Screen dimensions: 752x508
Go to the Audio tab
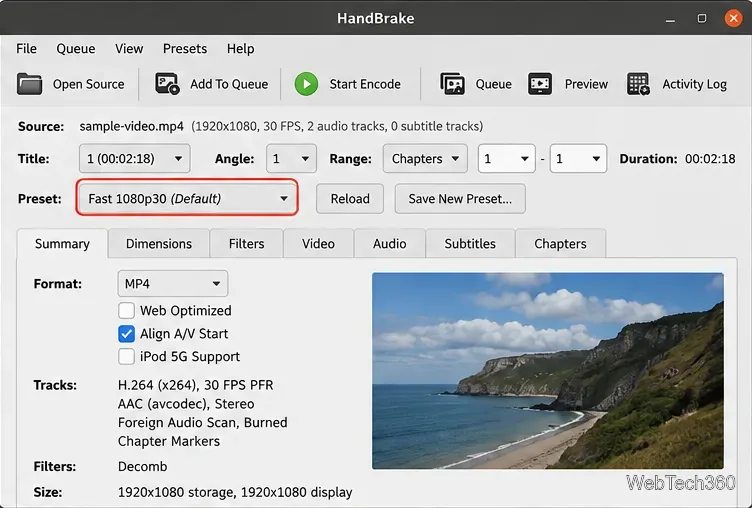tap(389, 244)
